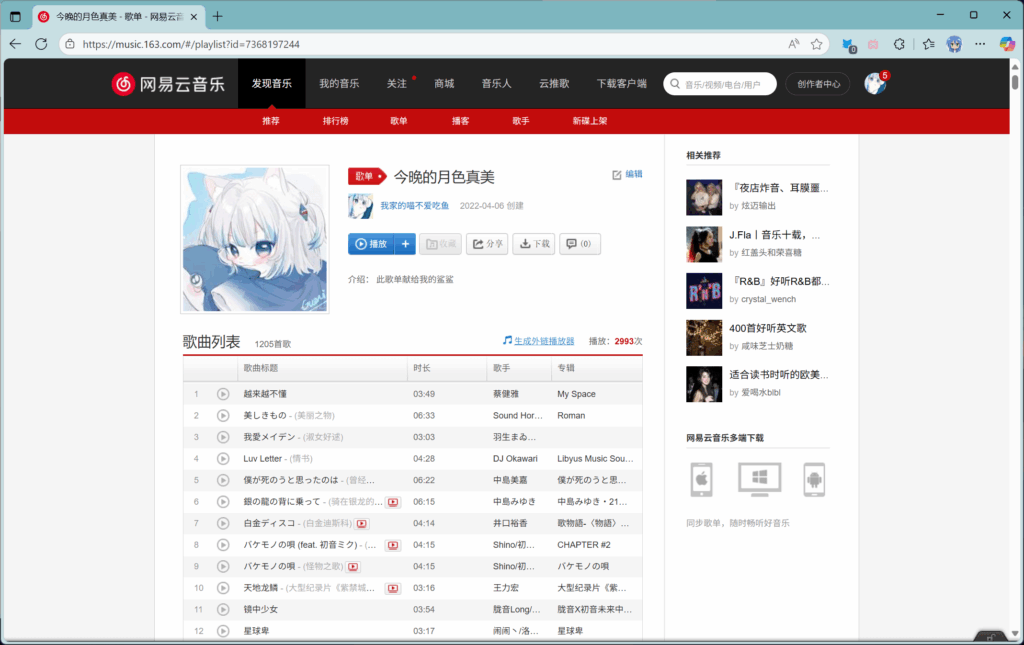Click the Windows PC download icon
The image size is (1024, 645).
click(759, 480)
